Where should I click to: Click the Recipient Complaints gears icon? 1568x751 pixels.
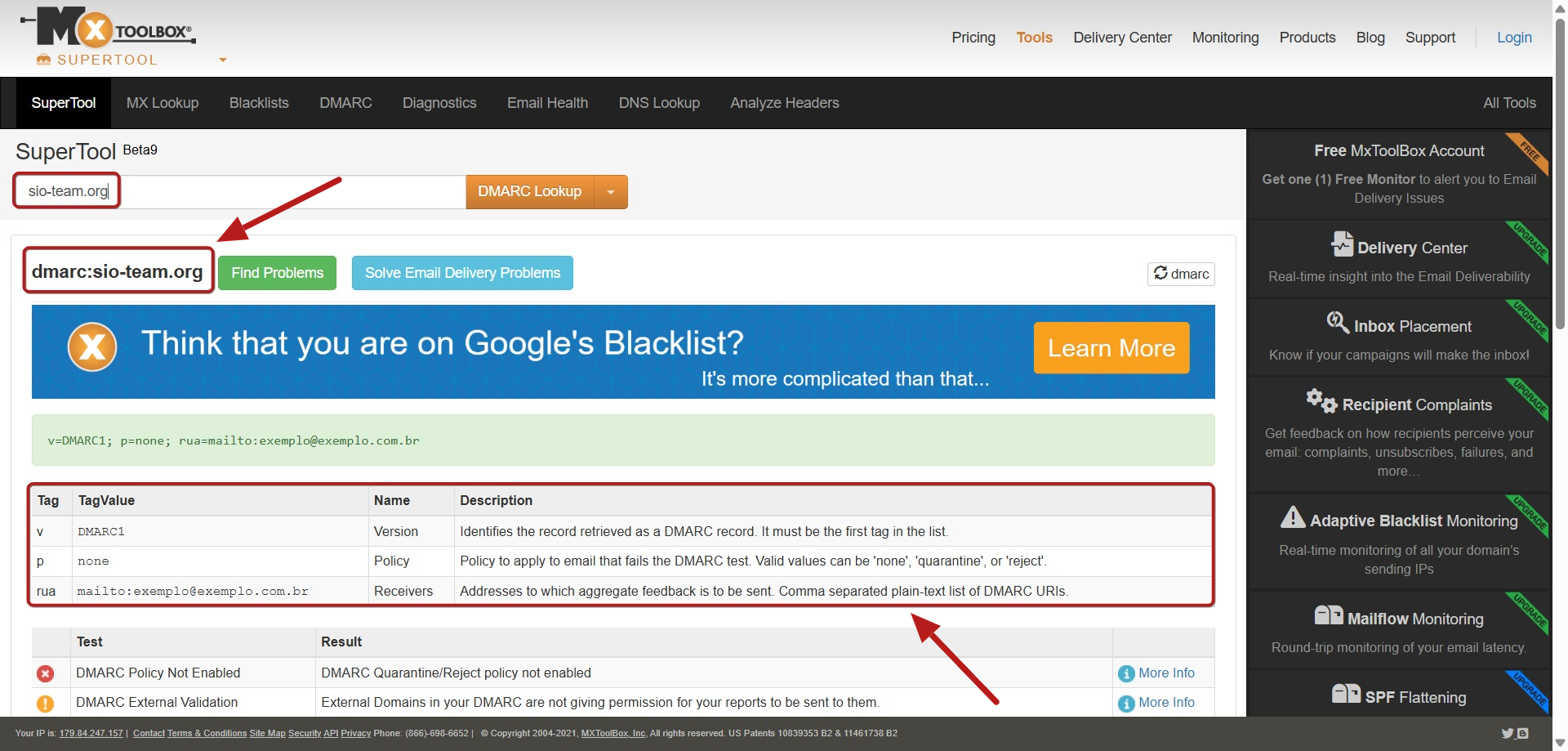1321,400
